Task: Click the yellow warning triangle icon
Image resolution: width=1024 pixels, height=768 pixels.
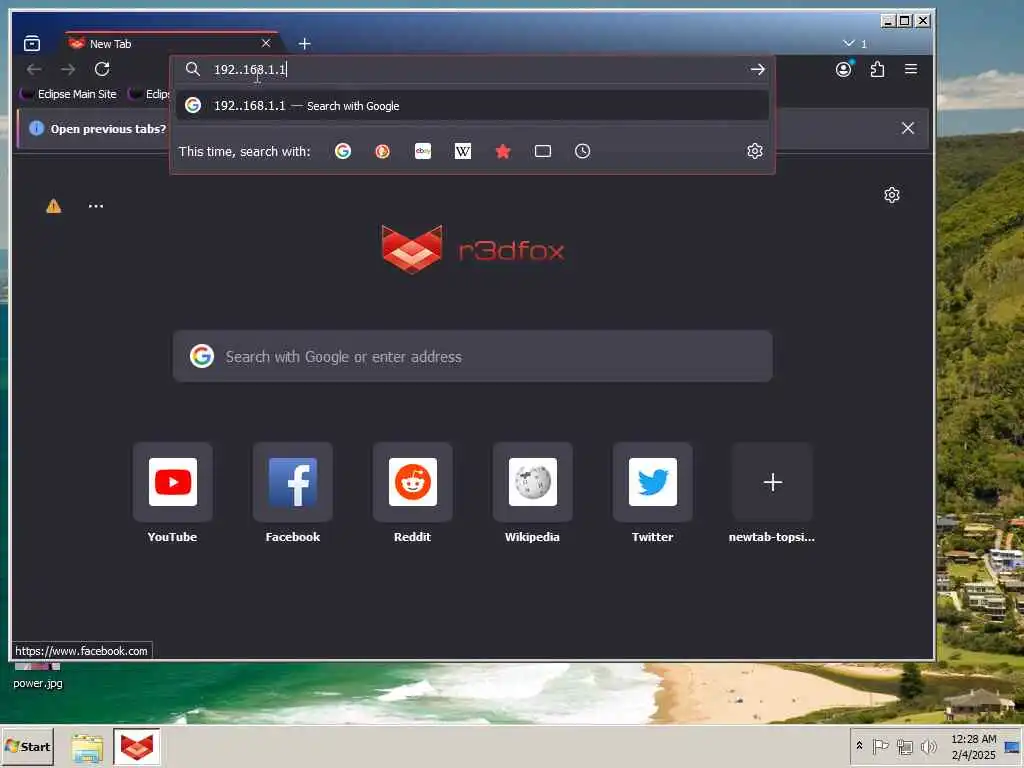Action: coord(54,206)
